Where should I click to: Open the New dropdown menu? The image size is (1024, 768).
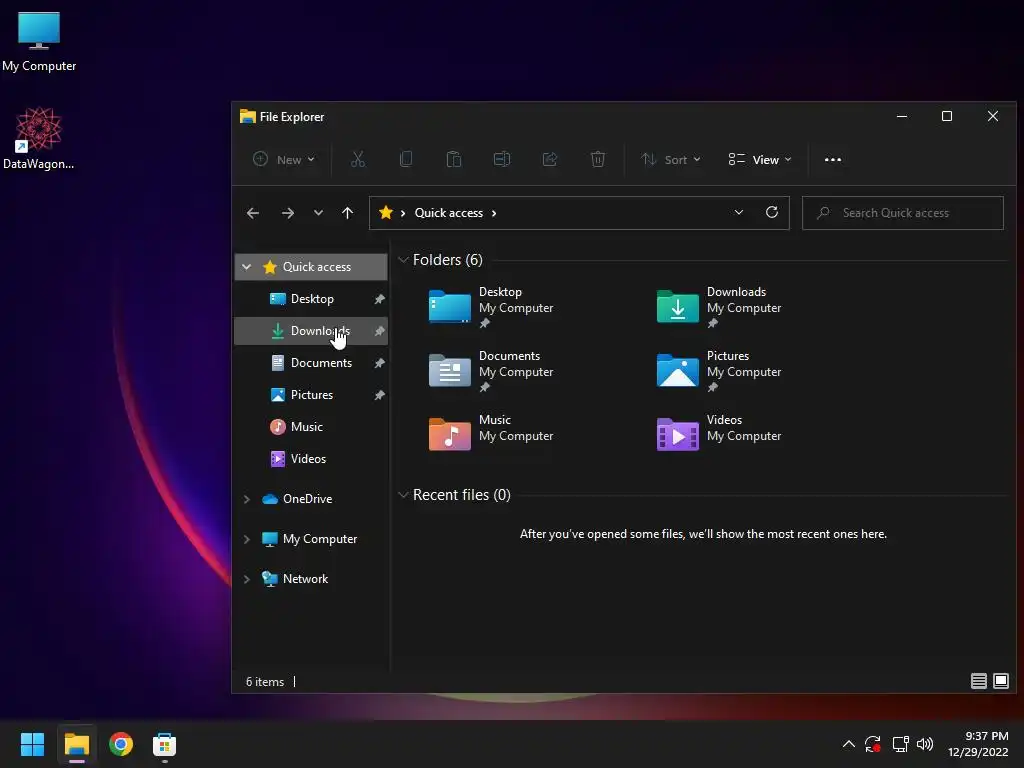click(x=283, y=159)
